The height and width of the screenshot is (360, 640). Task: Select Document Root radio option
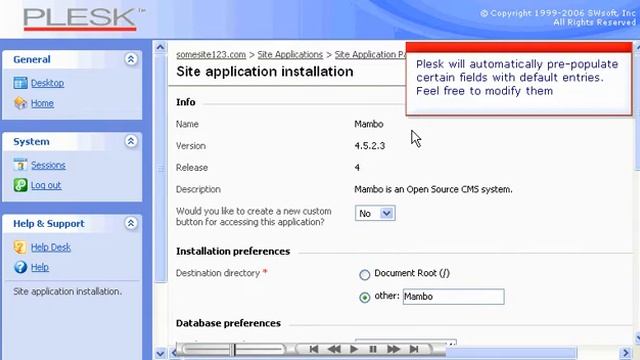[x=364, y=275]
